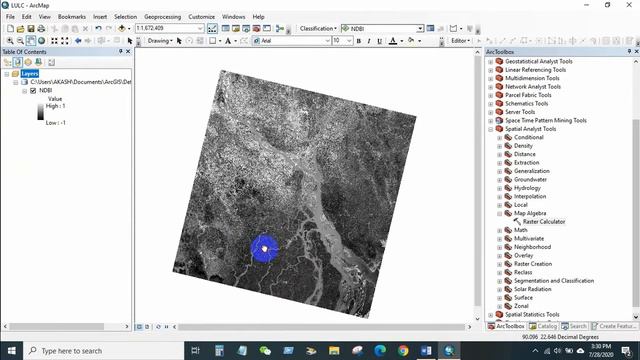
Task: Expand Geostatistical Analyst Tools toolbox
Action: coord(491,62)
